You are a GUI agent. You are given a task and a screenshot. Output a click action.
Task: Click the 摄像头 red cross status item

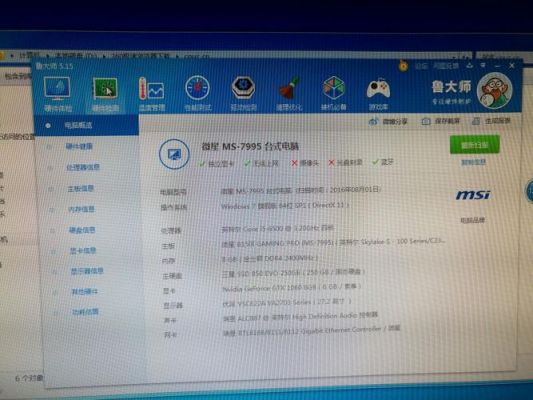coord(305,163)
